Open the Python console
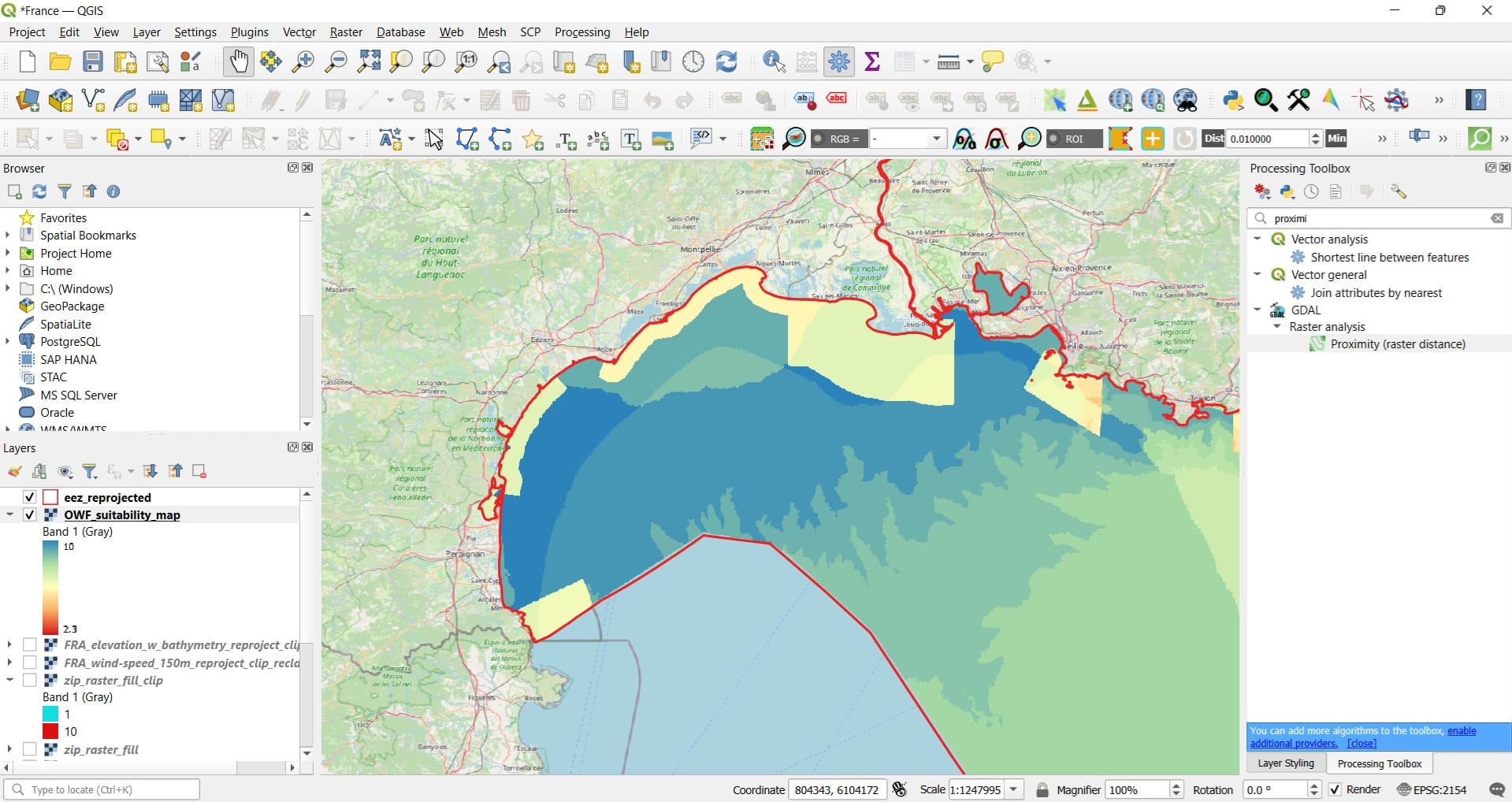Screen dimensions: 1512x802 [x=1233, y=100]
